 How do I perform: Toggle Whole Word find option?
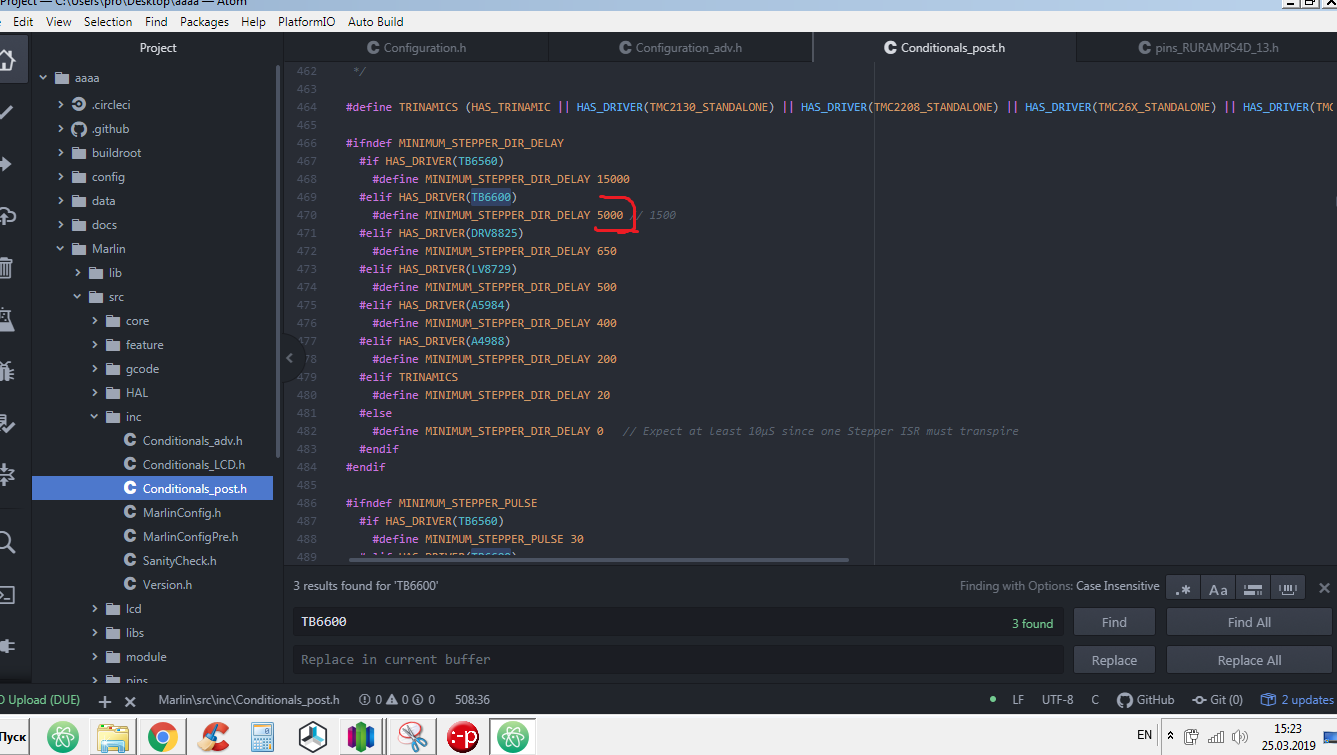point(1289,589)
